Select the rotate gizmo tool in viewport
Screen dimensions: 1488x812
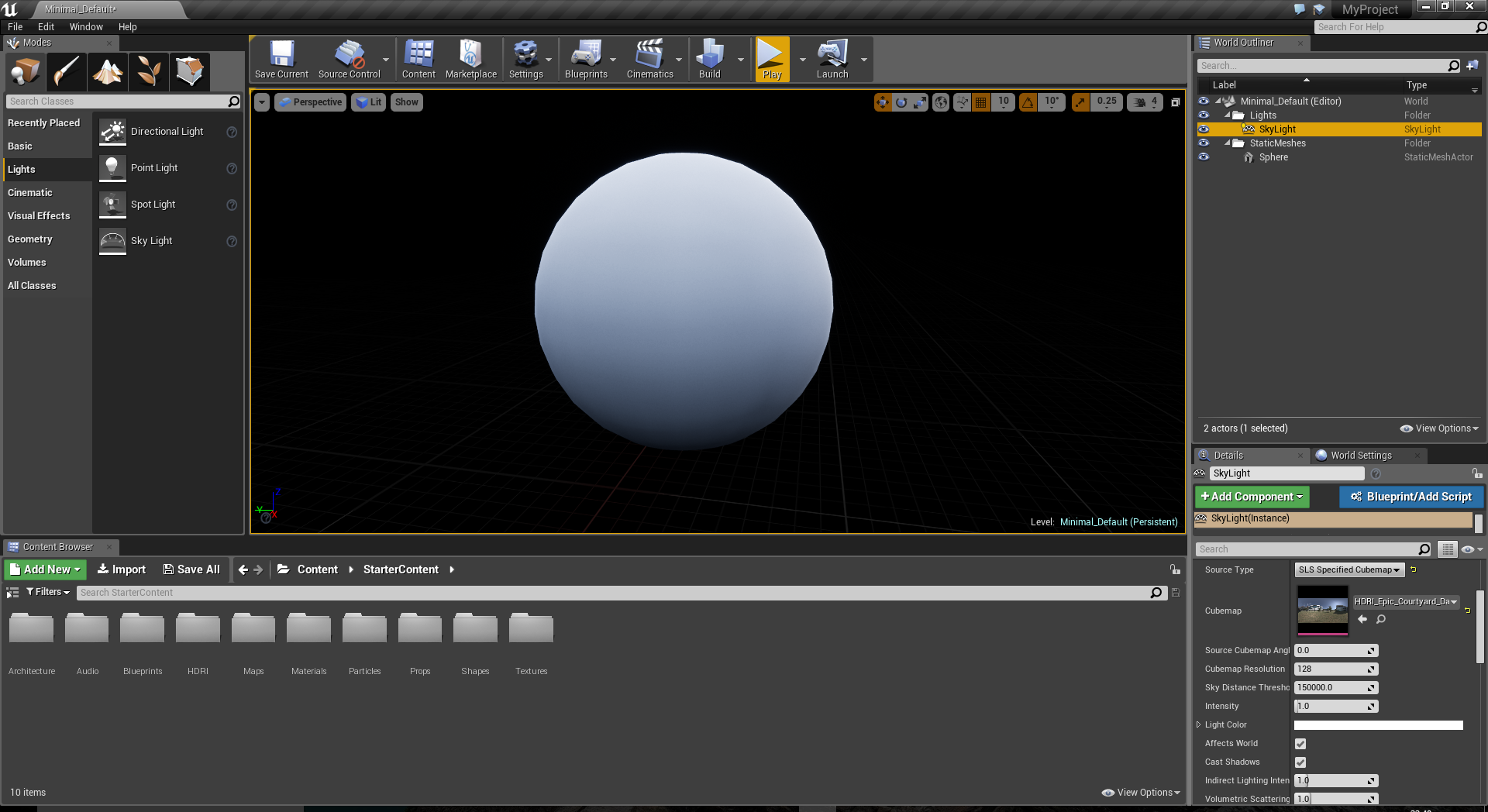(901, 102)
